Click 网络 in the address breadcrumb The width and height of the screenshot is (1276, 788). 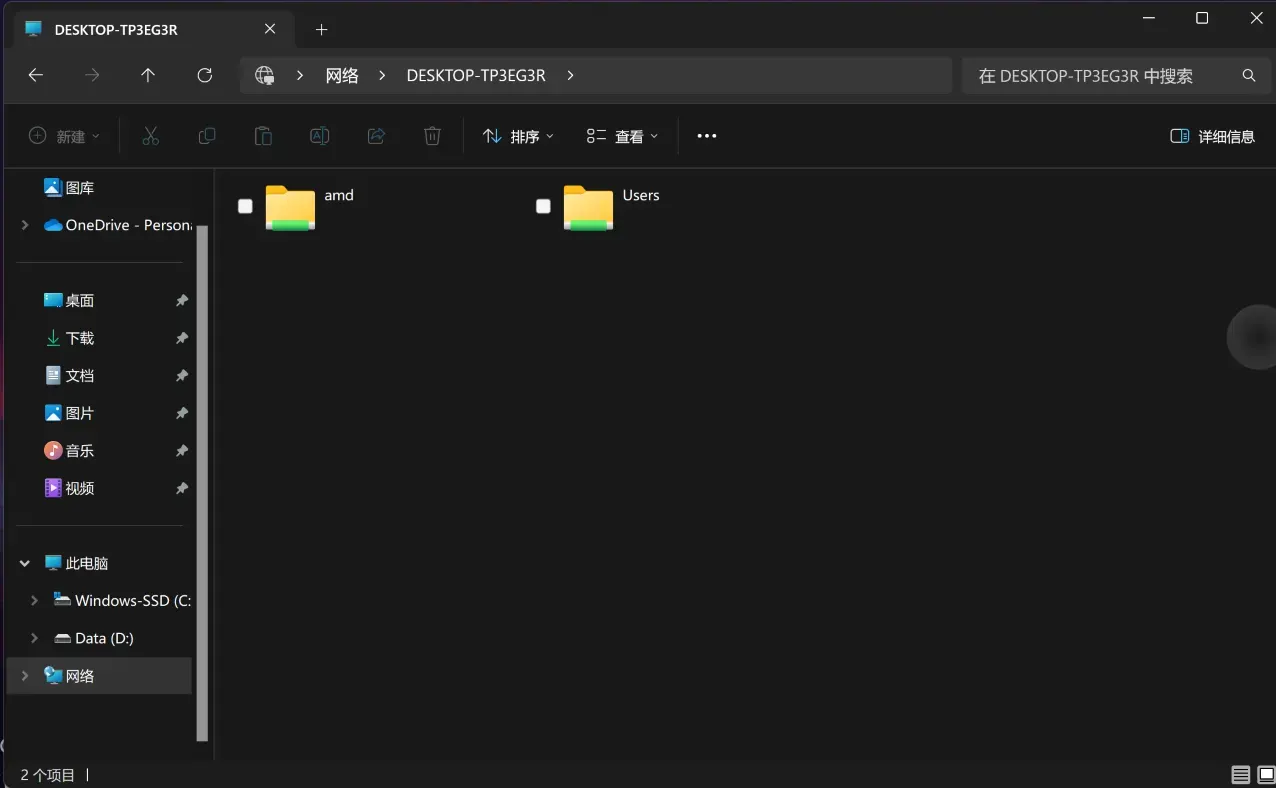click(342, 75)
